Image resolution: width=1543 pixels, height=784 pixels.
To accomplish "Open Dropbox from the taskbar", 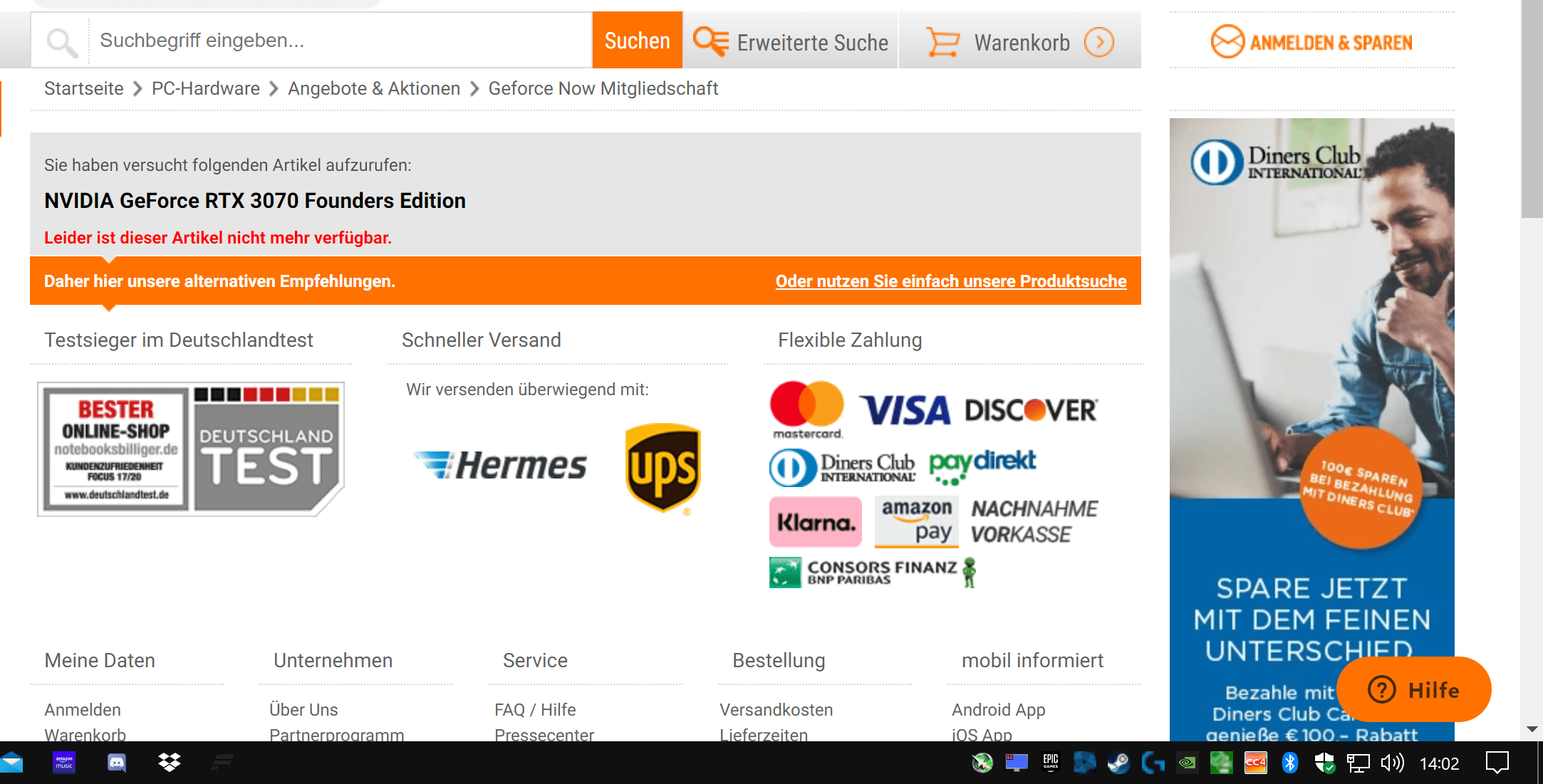I will [x=170, y=763].
